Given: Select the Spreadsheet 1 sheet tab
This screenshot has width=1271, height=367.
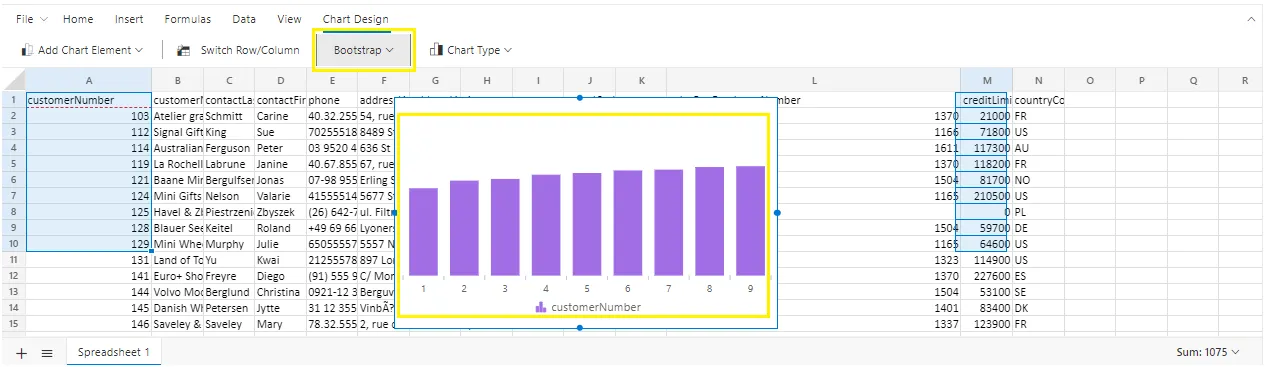Looking at the screenshot, I should pyautogui.click(x=114, y=353).
